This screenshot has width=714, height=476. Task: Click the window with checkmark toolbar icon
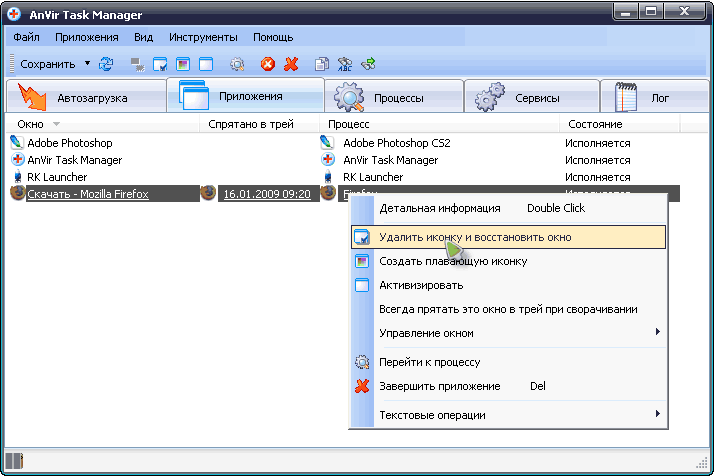click(x=160, y=64)
